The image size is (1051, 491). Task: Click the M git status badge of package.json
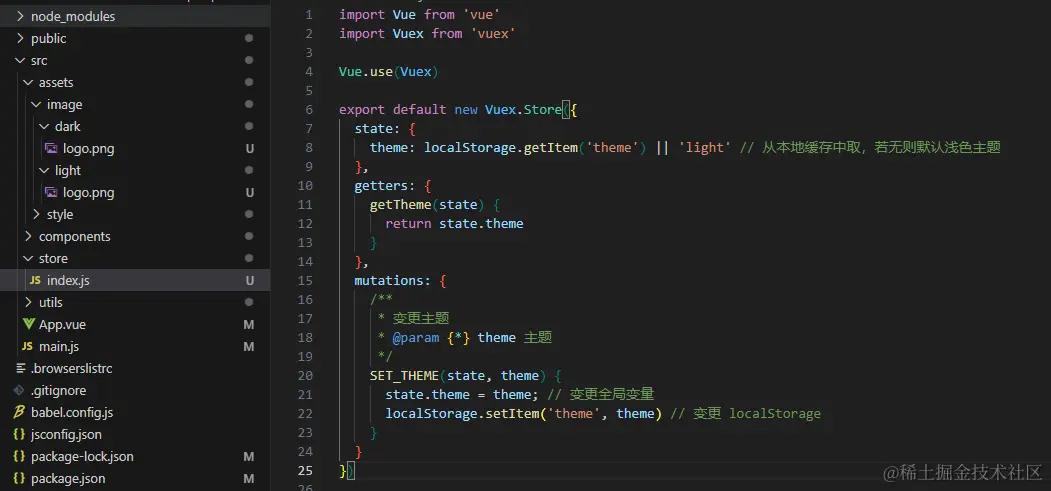pyautogui.click(x=249, y=479)
